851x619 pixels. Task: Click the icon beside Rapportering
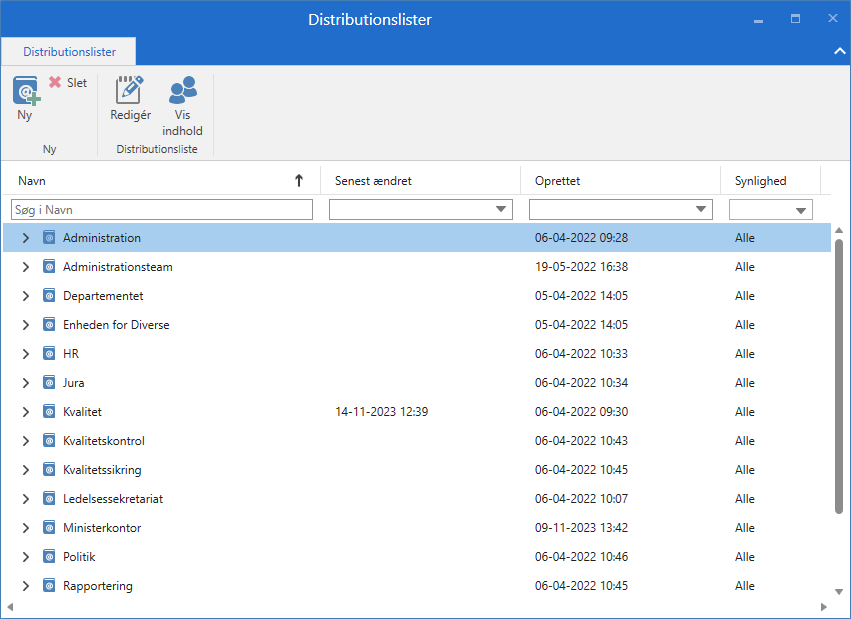[x=49, y=586]
